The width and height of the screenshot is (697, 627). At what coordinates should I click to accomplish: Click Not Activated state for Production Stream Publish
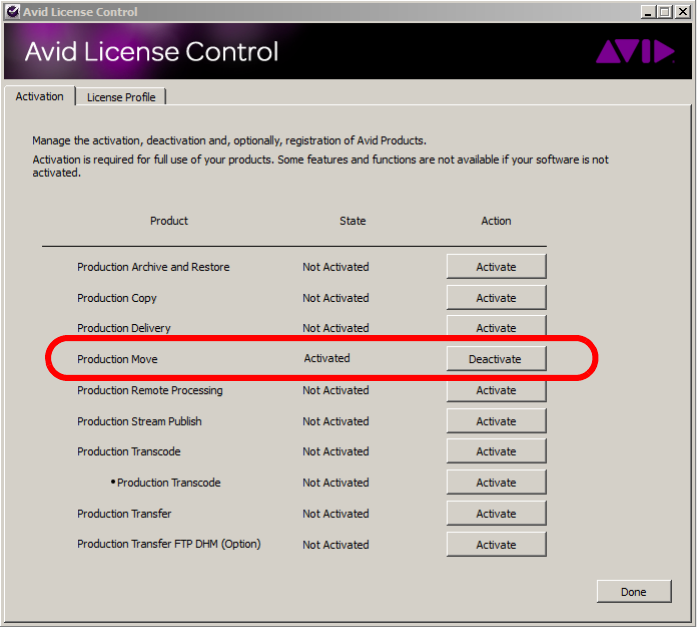tap(336, 421)
